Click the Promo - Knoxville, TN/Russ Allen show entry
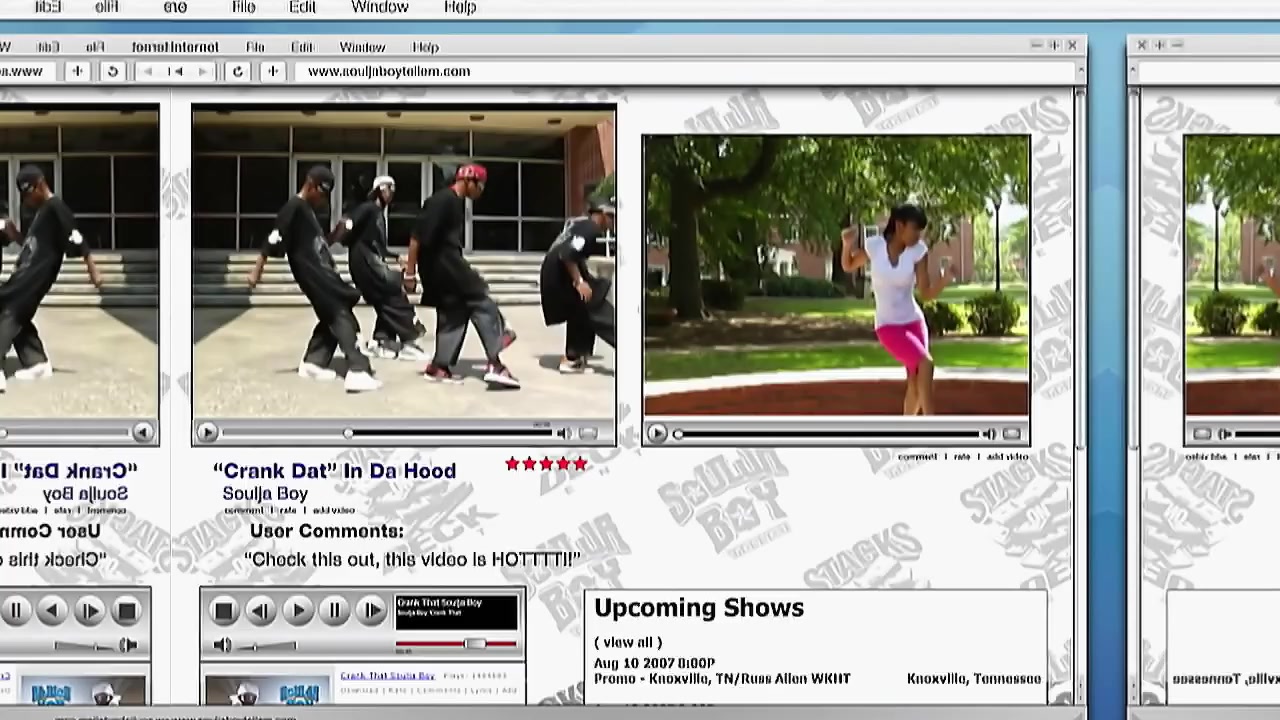 click(722, 679)
